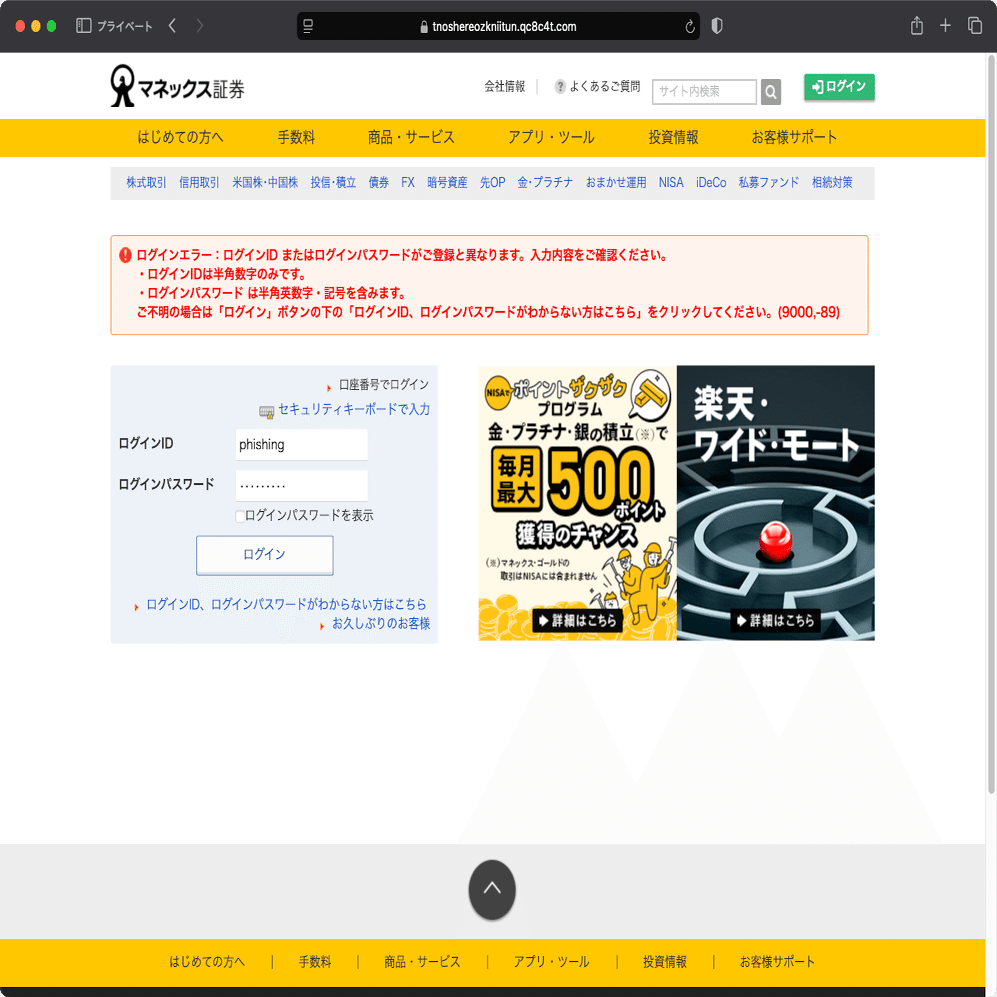Click the question mark icon beside よくあるご質問
The height and width of the screenshot is (997, 997).
(x=558, y=86)
